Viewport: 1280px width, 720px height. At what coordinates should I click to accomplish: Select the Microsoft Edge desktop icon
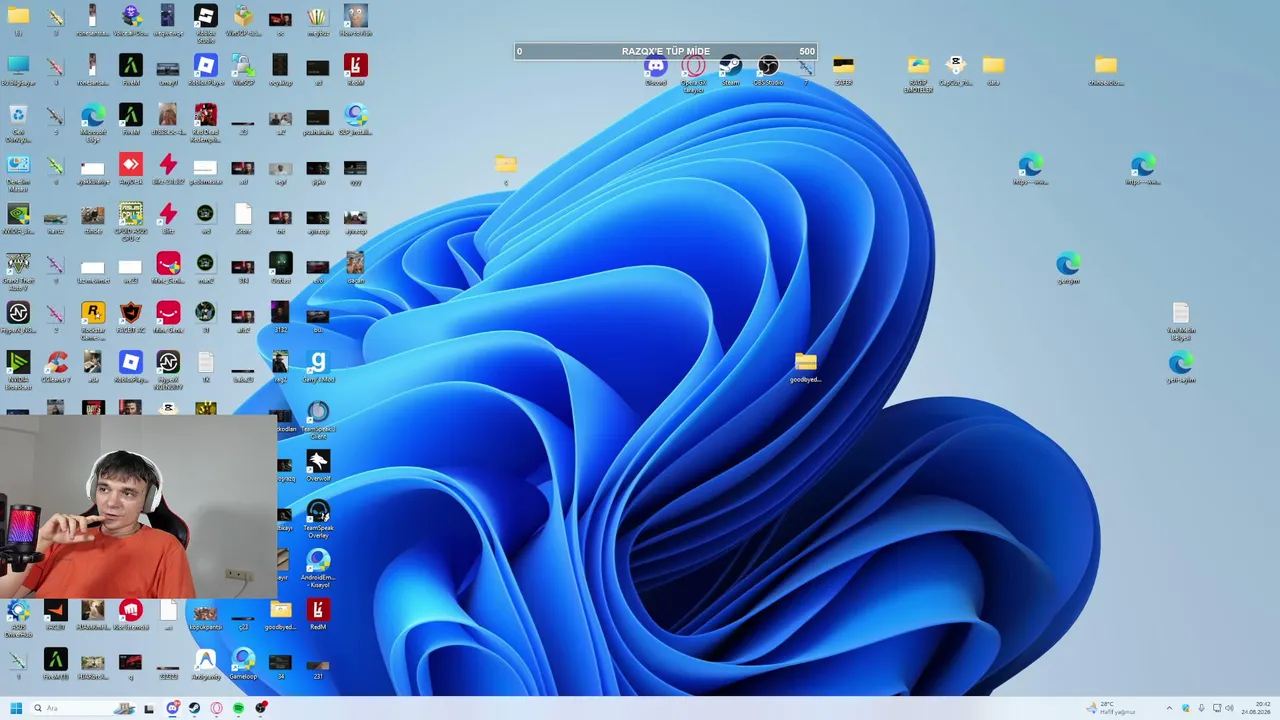click(x=93, y=123)
